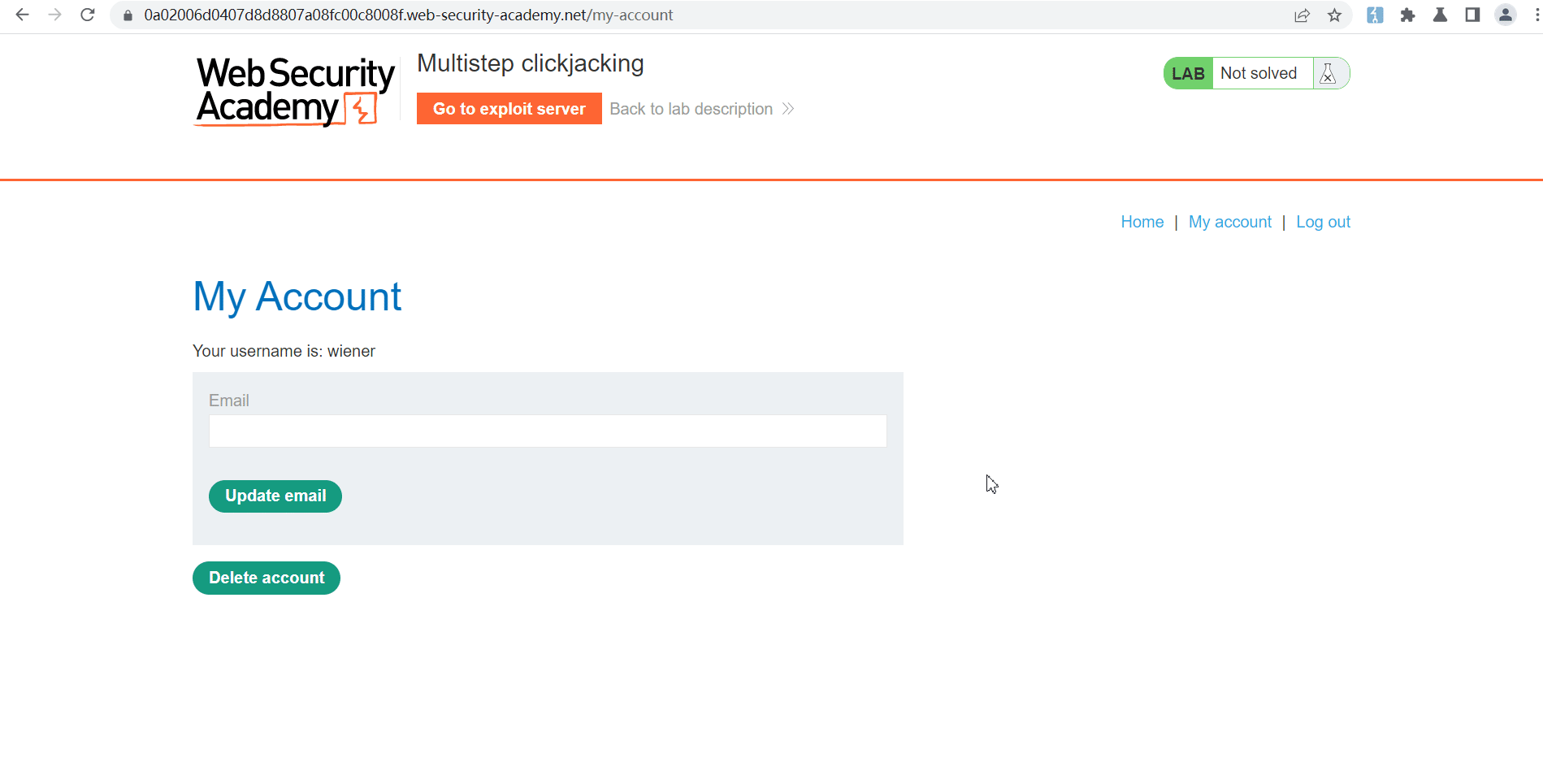
Task: Click the address bar URL
Action: click(408, 15)
